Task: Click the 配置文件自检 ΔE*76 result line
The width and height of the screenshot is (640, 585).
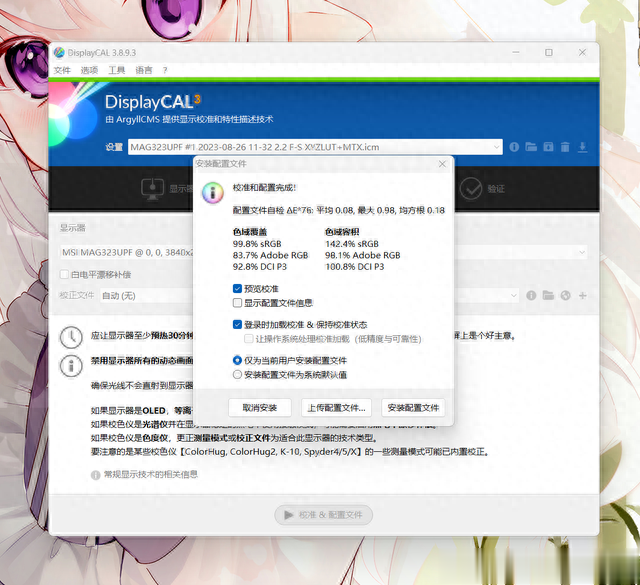Action: [339, 210]
